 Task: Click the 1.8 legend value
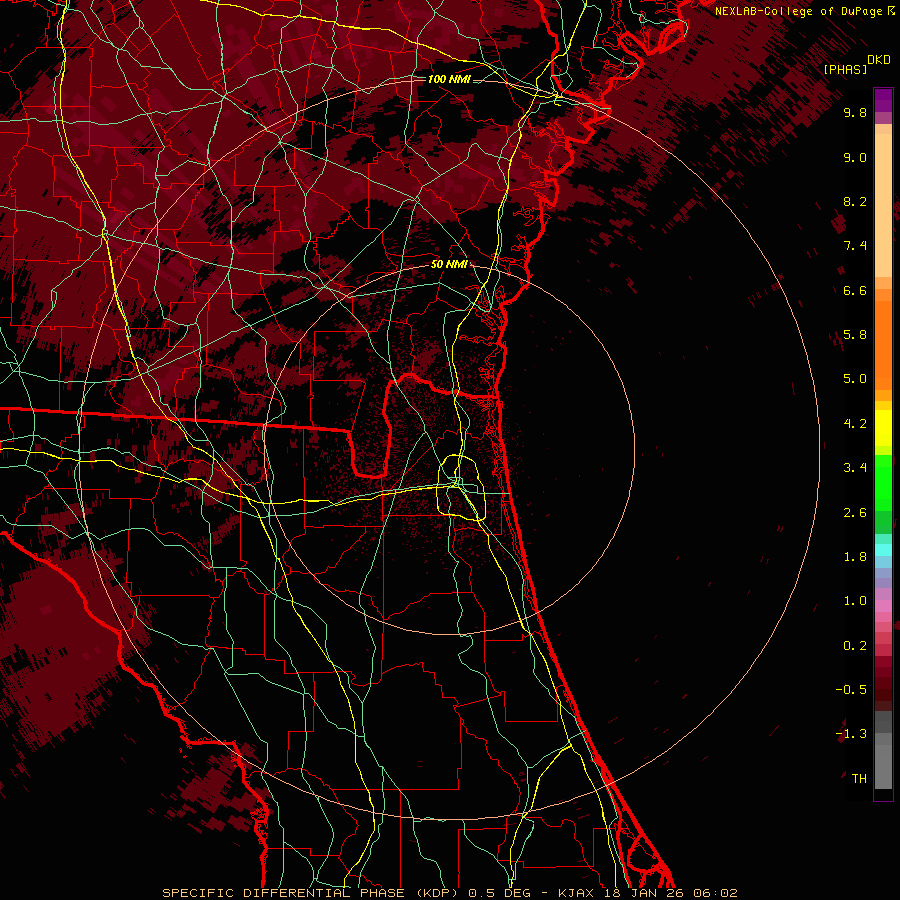(x=855, y=557)
